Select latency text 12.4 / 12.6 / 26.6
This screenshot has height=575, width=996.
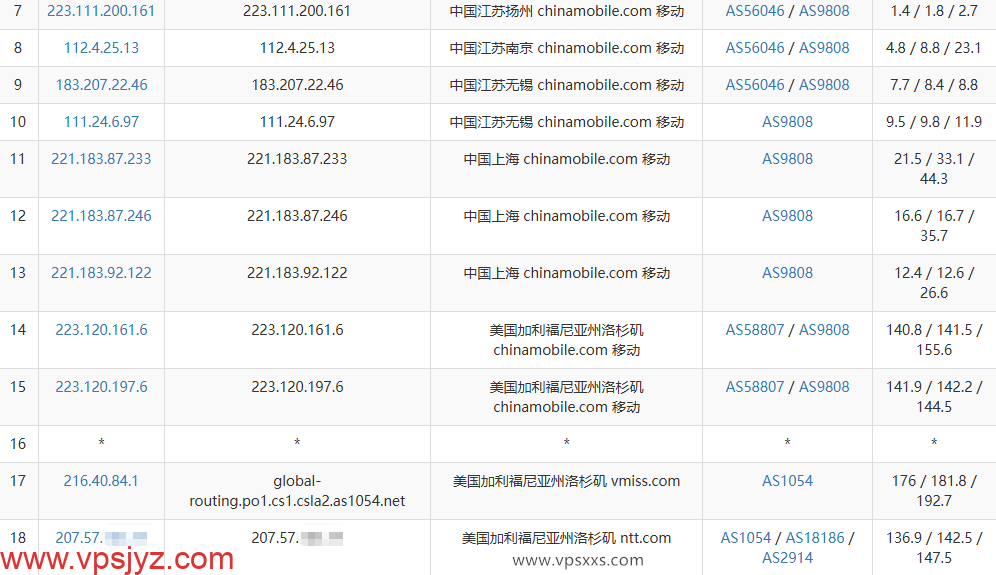[x=934, y=283]
